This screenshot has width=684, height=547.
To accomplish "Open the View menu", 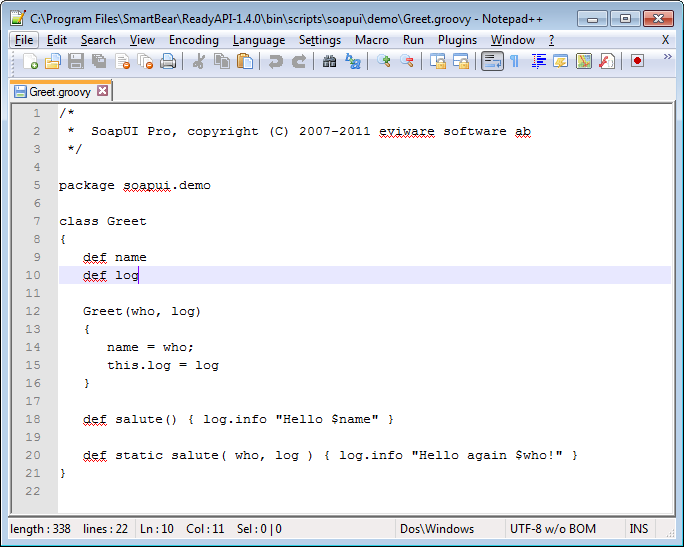I will (x=142, y=40).
